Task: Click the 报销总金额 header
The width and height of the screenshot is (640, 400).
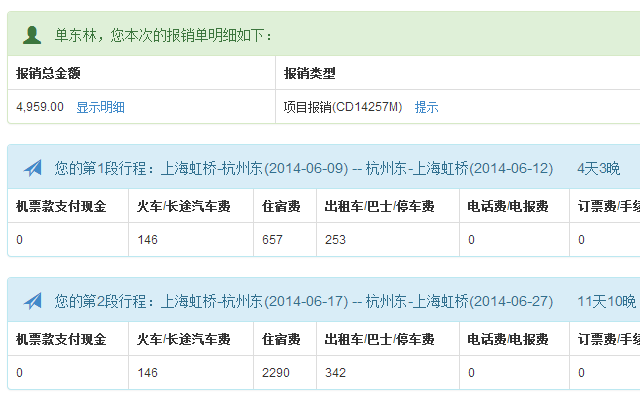Action: click(x=48, y=73)
